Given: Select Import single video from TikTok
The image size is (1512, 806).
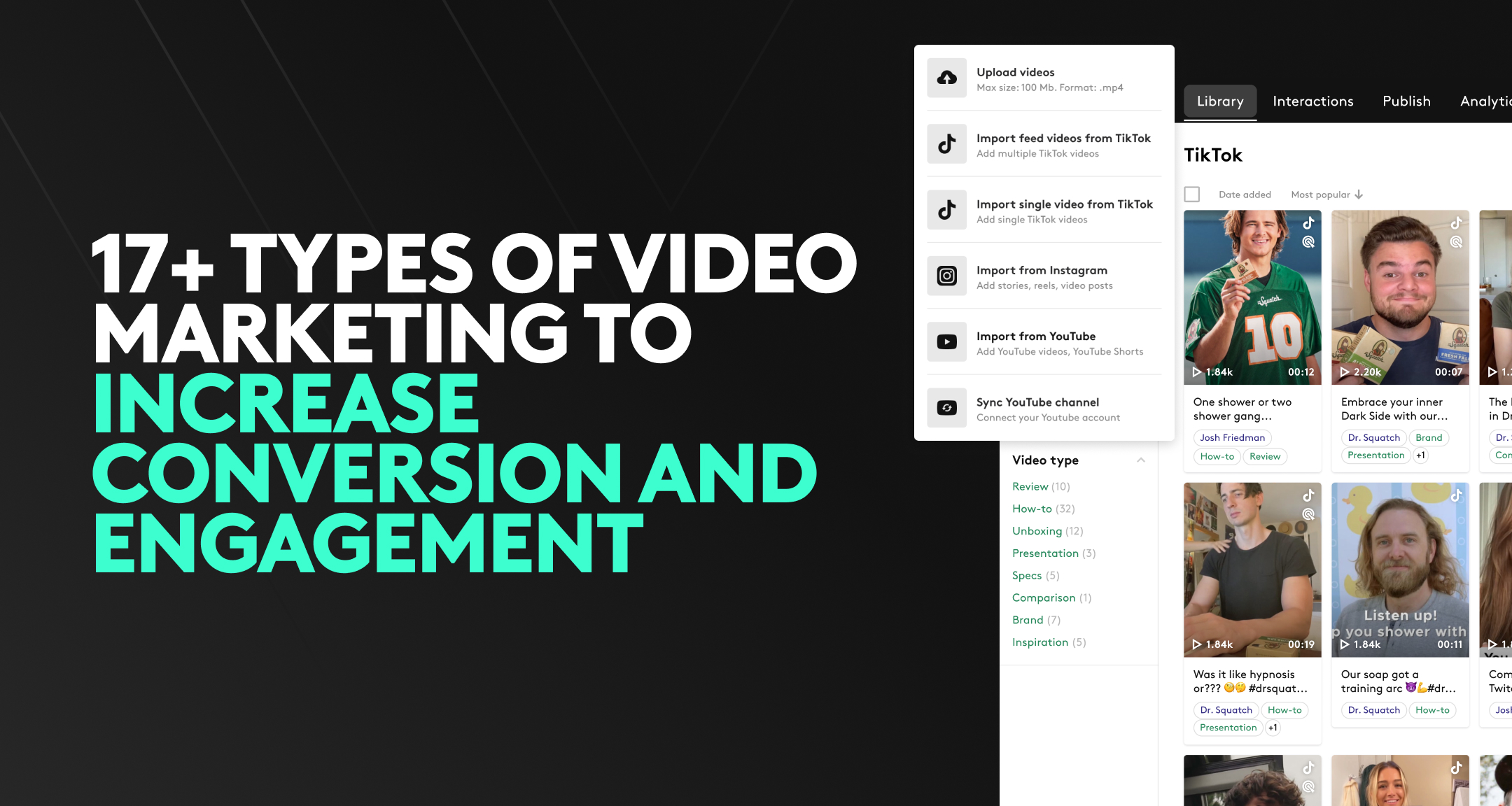Looking at the screenshot, I should click(x=1044, y=210).
